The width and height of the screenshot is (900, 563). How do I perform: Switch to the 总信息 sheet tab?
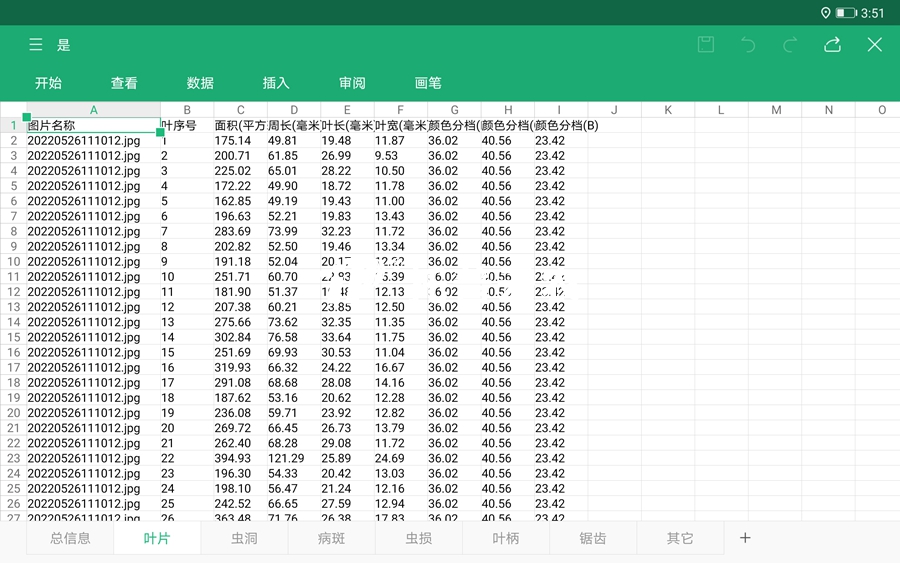click(71, 538)
